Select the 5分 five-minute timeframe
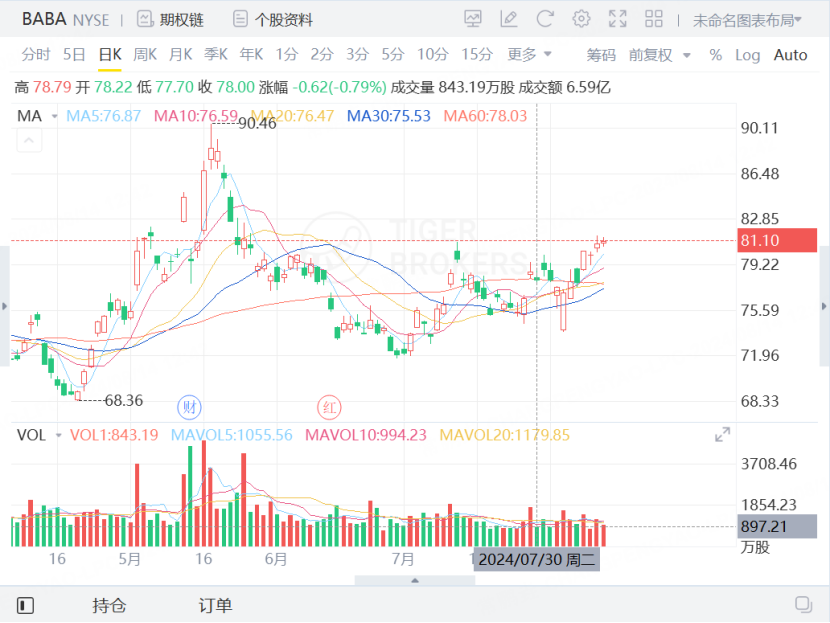This screenshot has height=623, width=830. [x=393, y=54]
